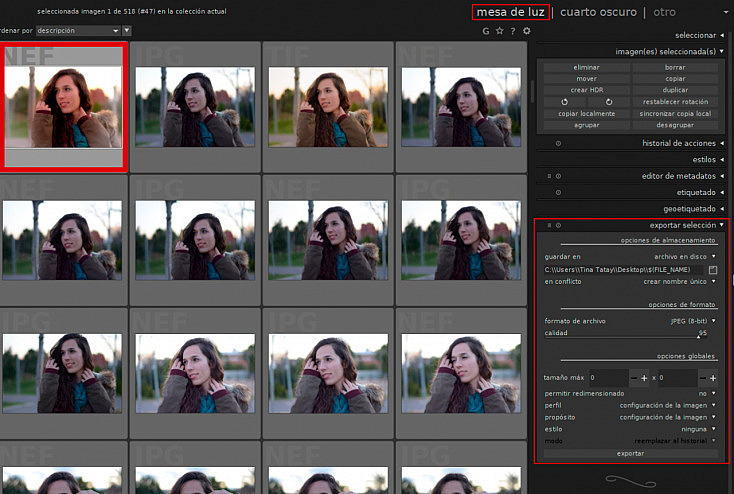Screen dimensions: 734x494
Task: Open en conflicto dropdown
Action: point(630,281)
